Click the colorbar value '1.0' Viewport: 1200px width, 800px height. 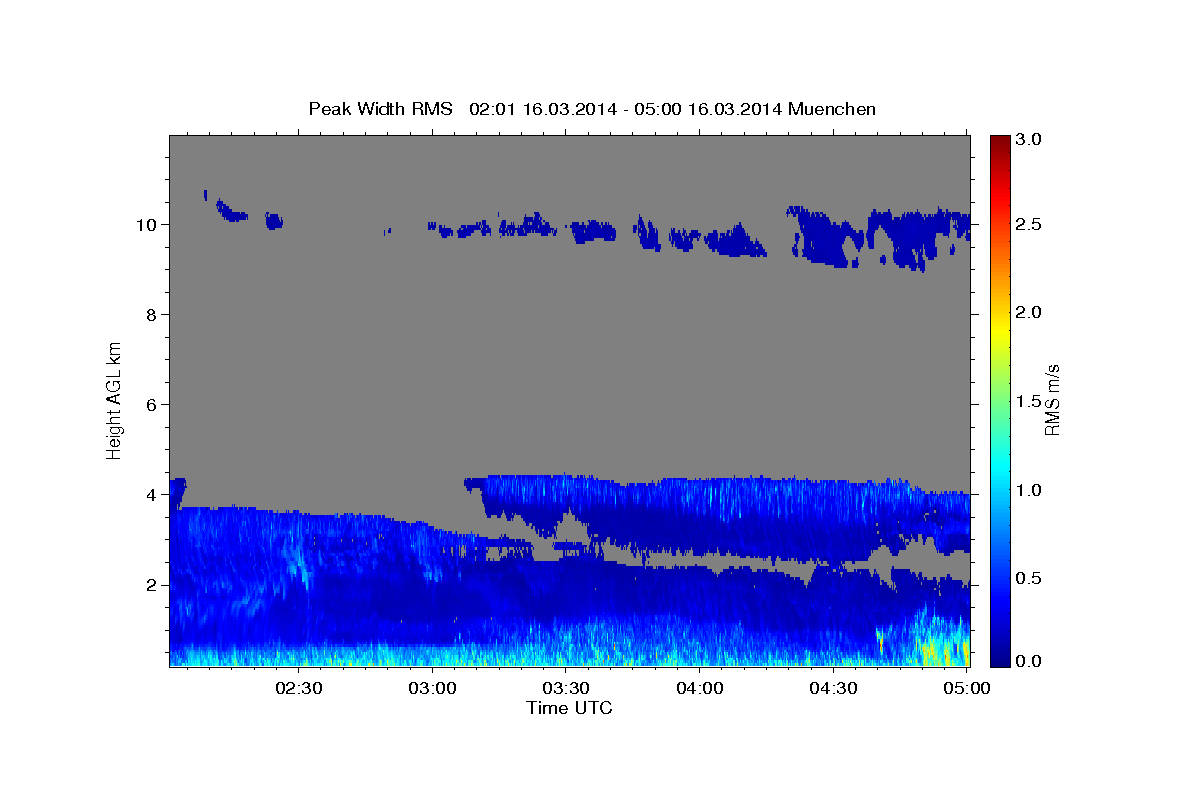click(1030, 490)
